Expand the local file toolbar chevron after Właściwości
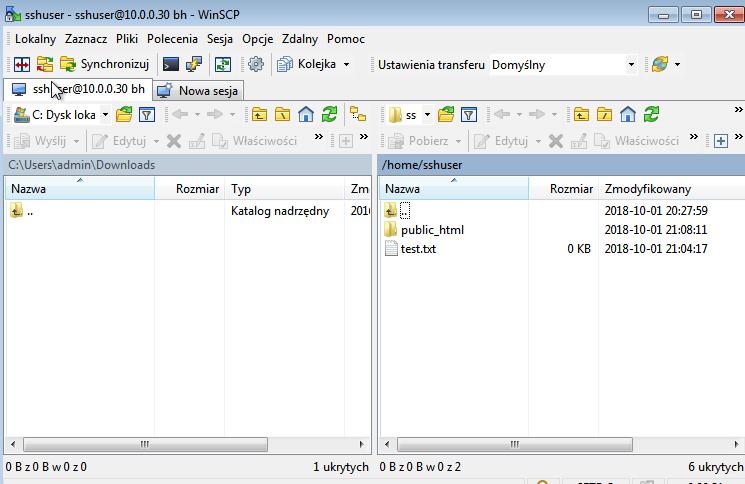Screen dimensions: 745x484 [x=318, y=137]
